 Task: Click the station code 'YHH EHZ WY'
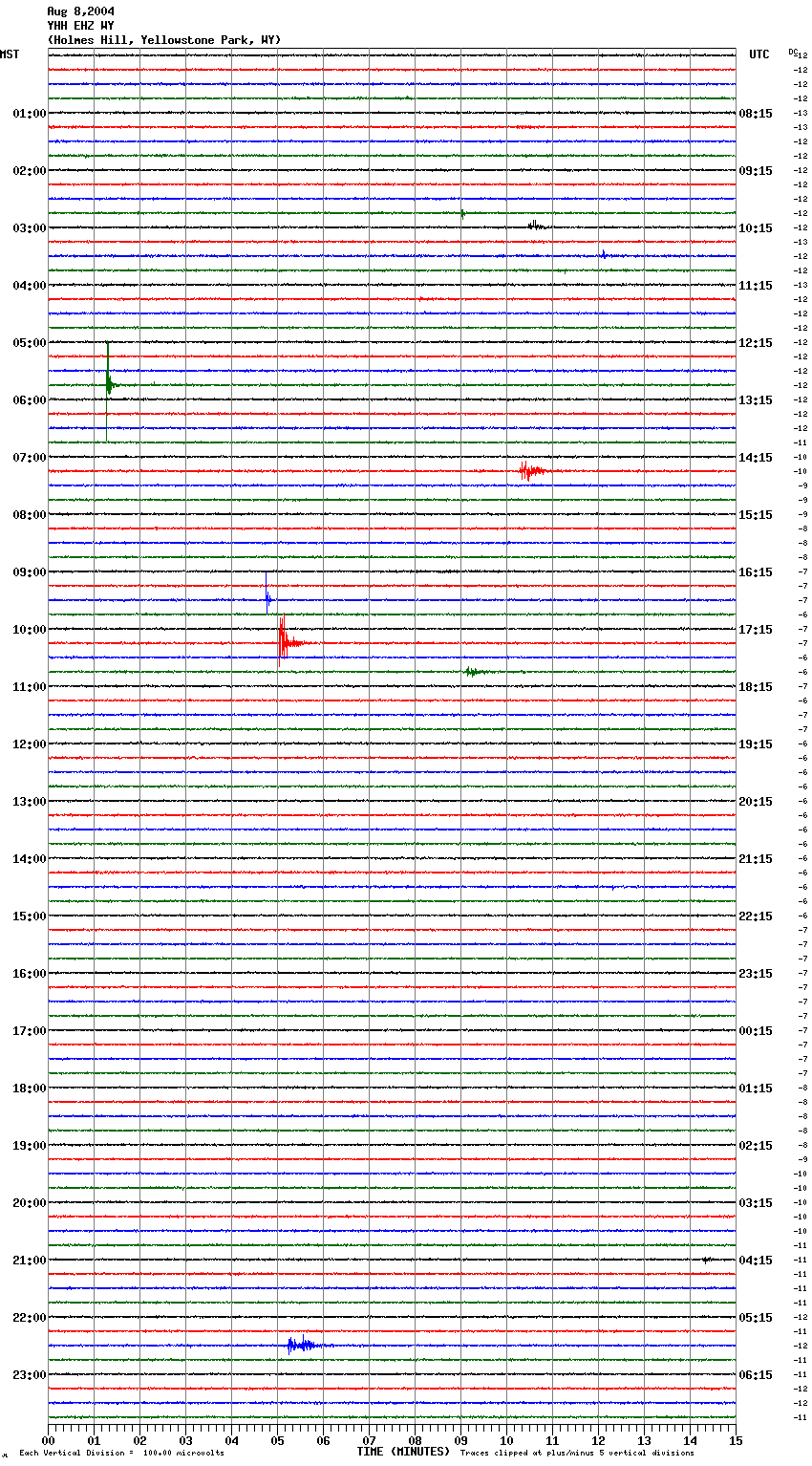click(80, 26)
